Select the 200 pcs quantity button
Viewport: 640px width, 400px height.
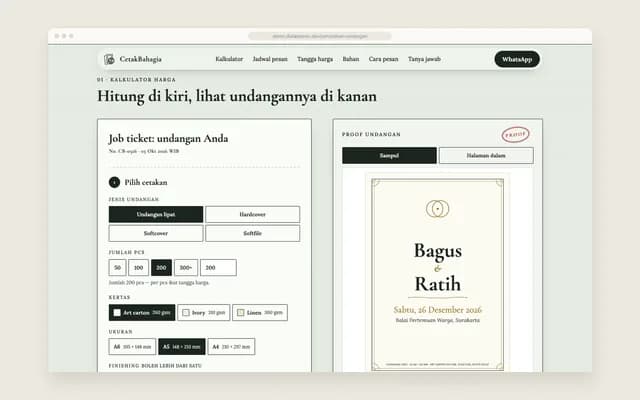point(161,268)
